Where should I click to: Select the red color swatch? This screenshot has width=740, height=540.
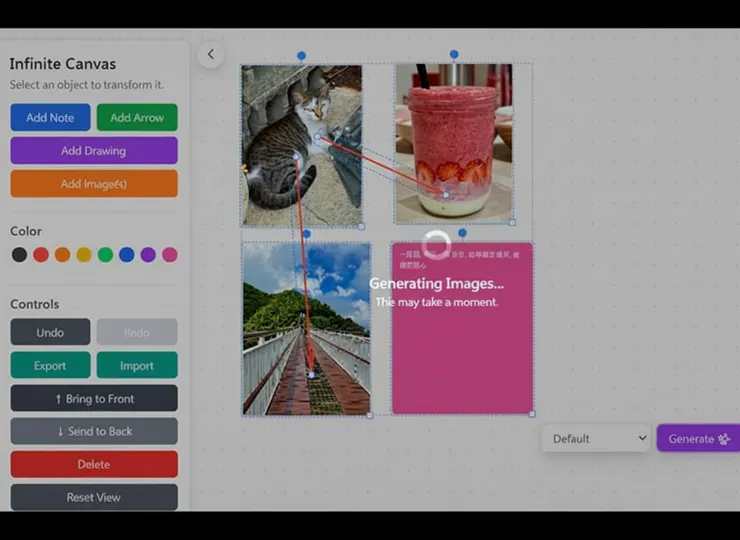pyautogui.click(x=41, y=255)
